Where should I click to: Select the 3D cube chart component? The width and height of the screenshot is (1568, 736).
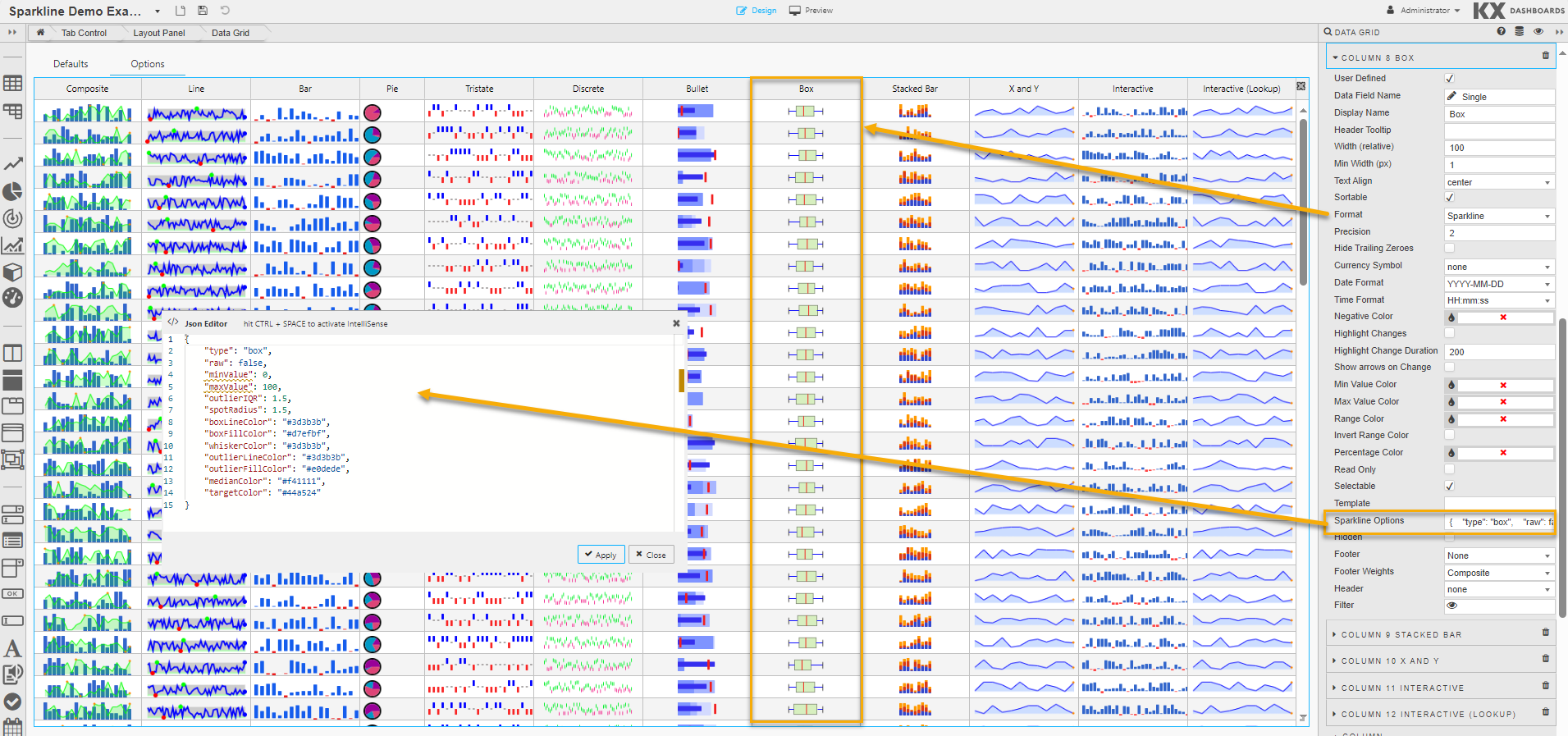point(12,272)
